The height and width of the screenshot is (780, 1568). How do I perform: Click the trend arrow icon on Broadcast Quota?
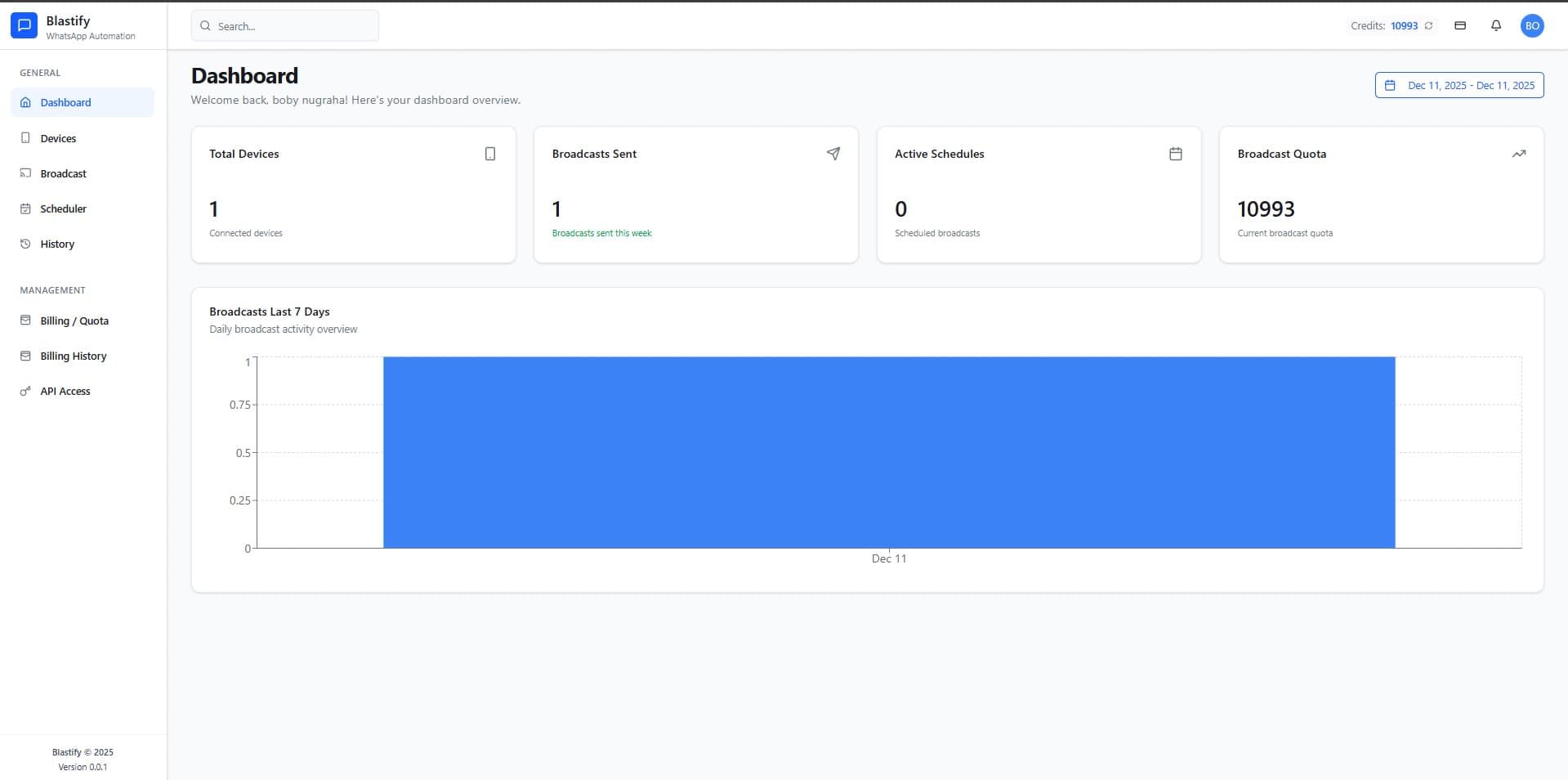pos(1518,154)
